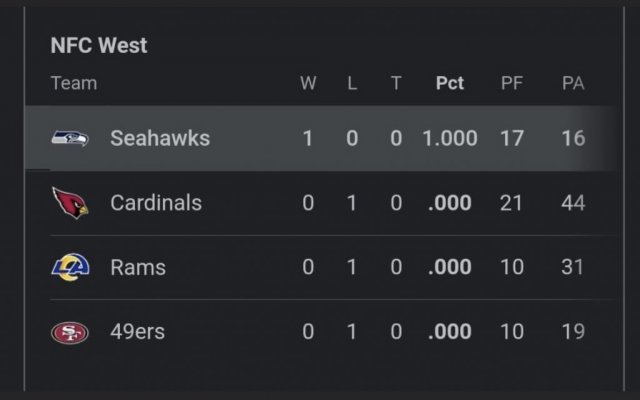Sort standings by the W column header
Image resolution: width=640 pixels, height=400 pixels.
(x=308, y=83)
